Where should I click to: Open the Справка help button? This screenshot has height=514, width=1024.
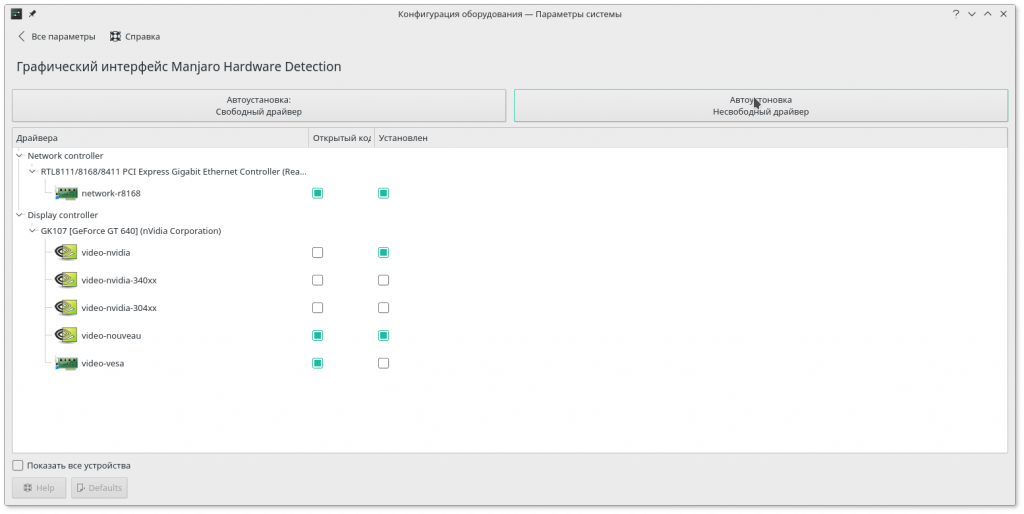coord(135,37)
